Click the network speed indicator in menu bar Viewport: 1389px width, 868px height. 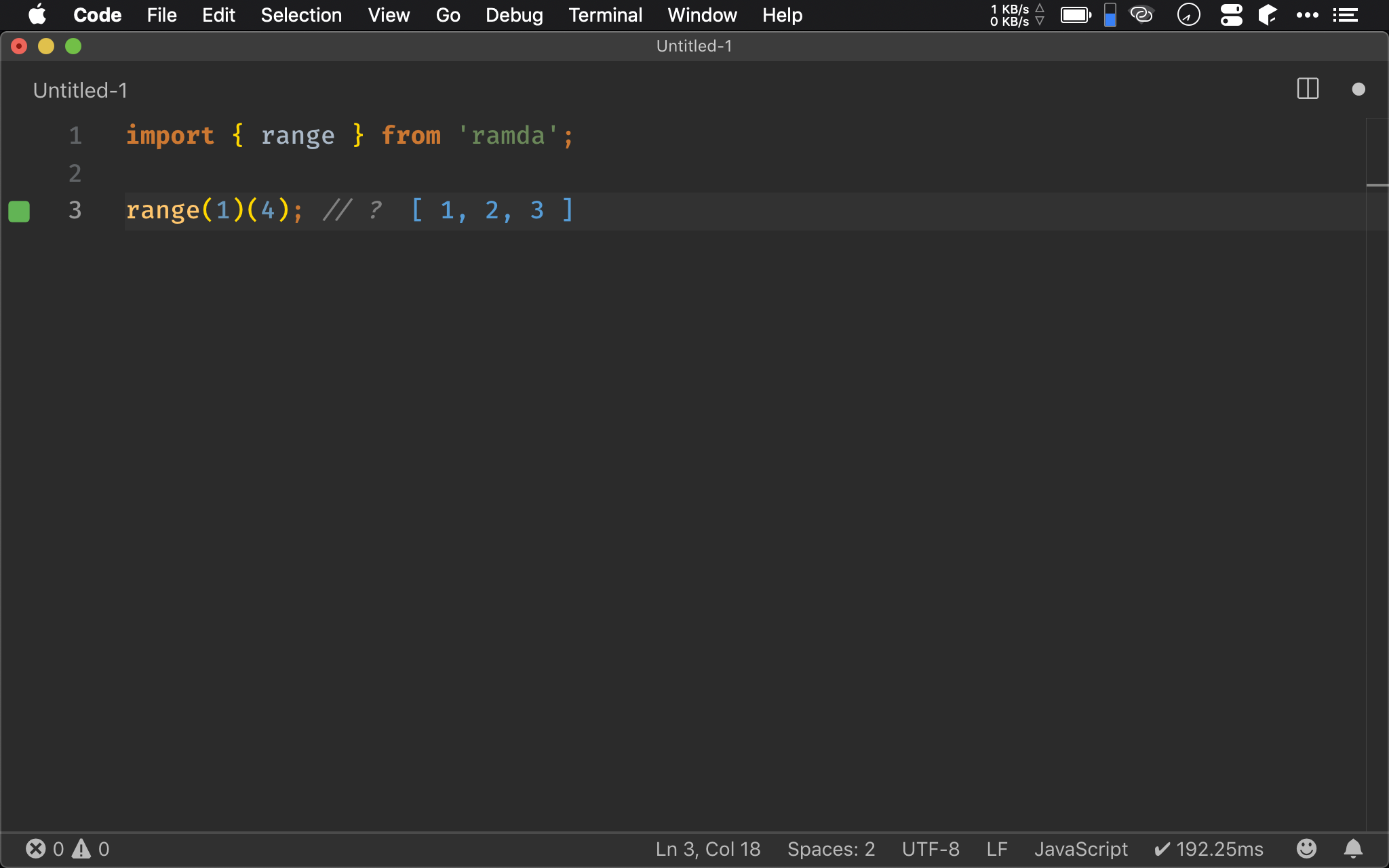click(1017, 15)
